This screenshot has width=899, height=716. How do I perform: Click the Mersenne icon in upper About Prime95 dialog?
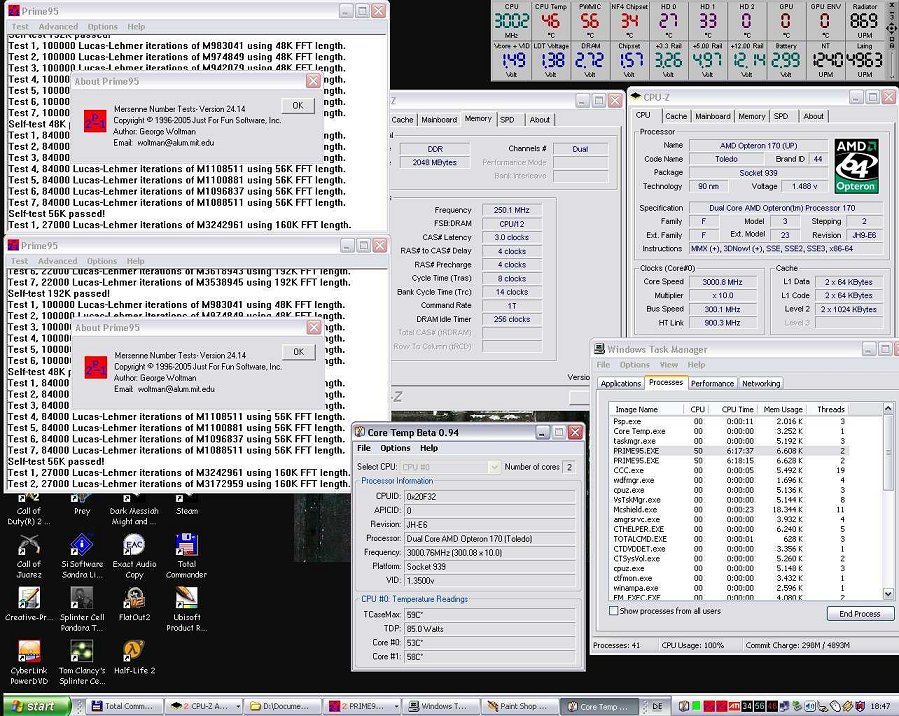tap(95, 120)
